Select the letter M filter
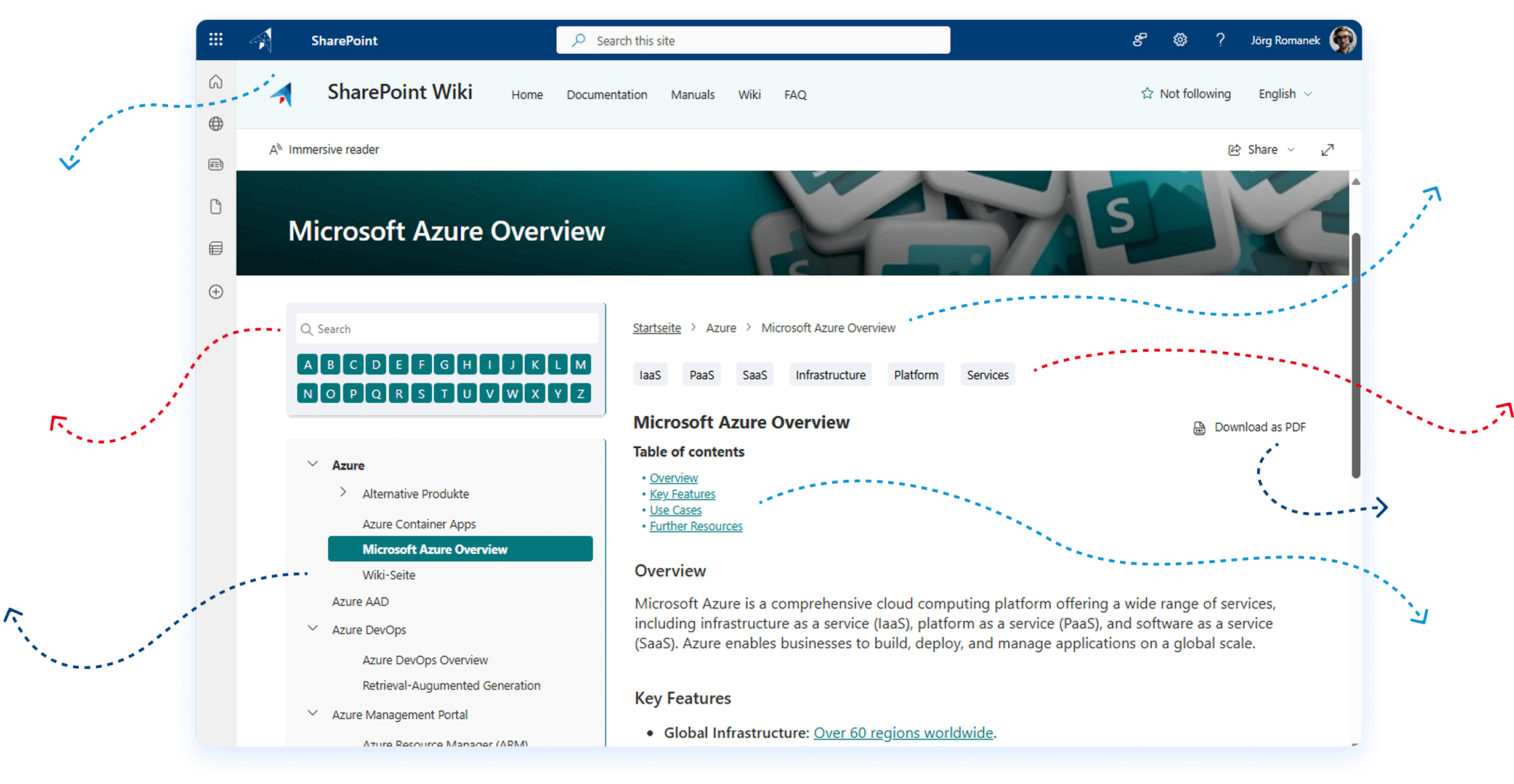The height and width of the screenshot is (784, 1514). coord(580,365)
